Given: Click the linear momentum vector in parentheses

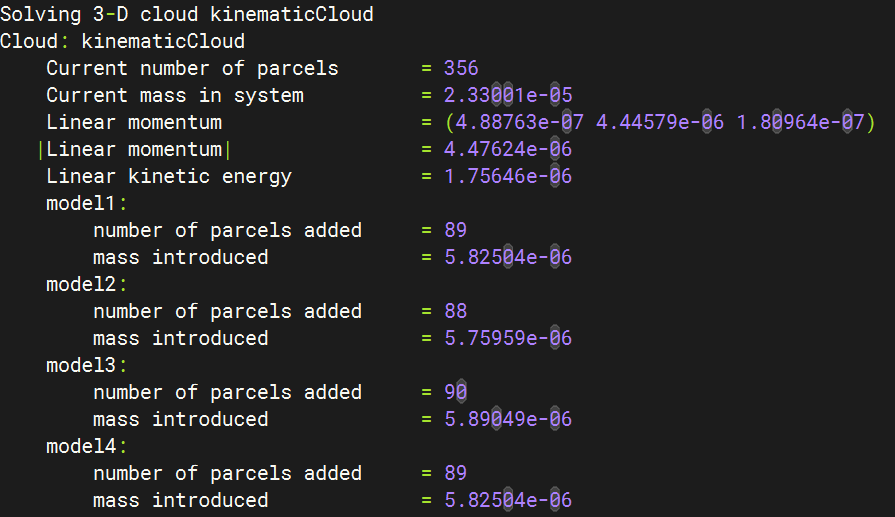Looking at the screenshot, I should click(660, 123).
